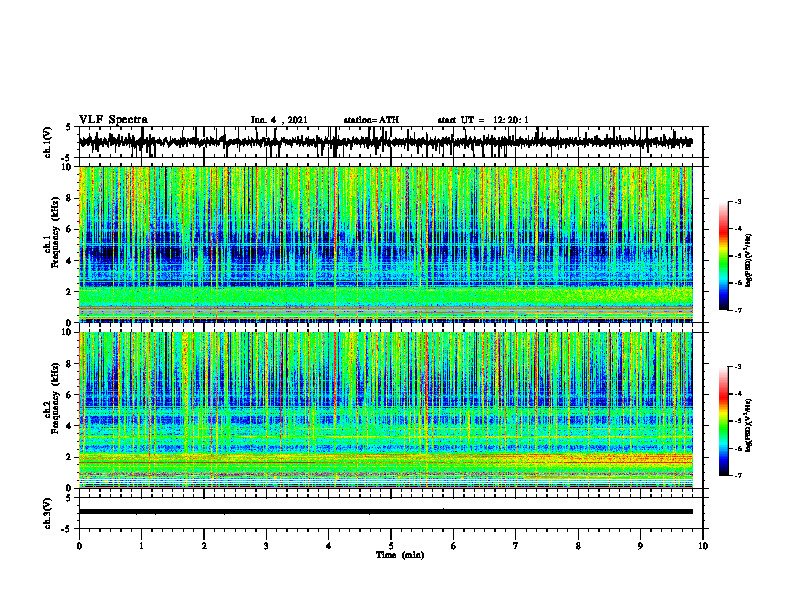Click the "ch.3(V)" axis label
Viewport: 792px width, 612px height.
pyautogui.click(x=47, y=514)
